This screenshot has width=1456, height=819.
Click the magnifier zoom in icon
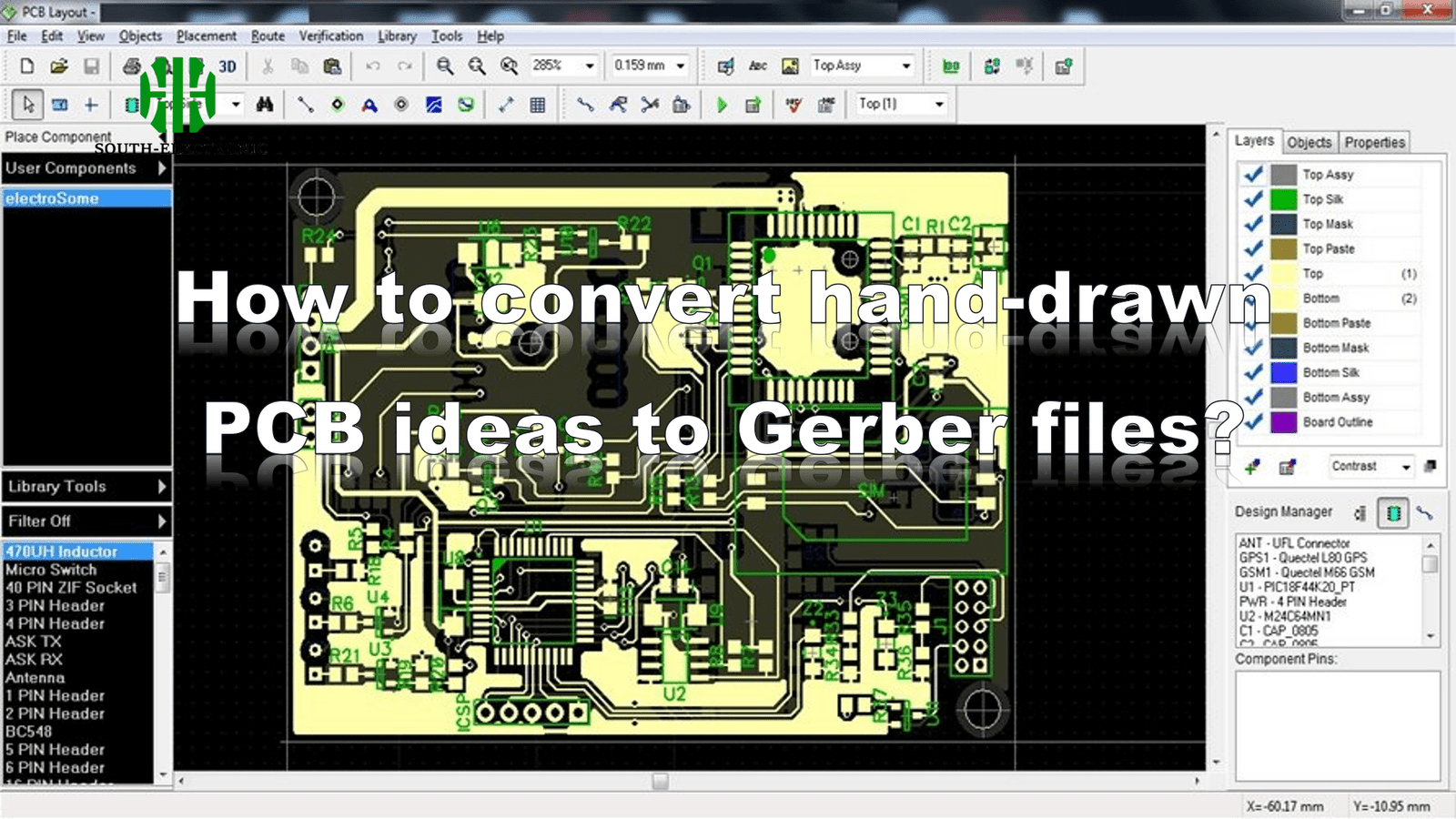(444, 66)
